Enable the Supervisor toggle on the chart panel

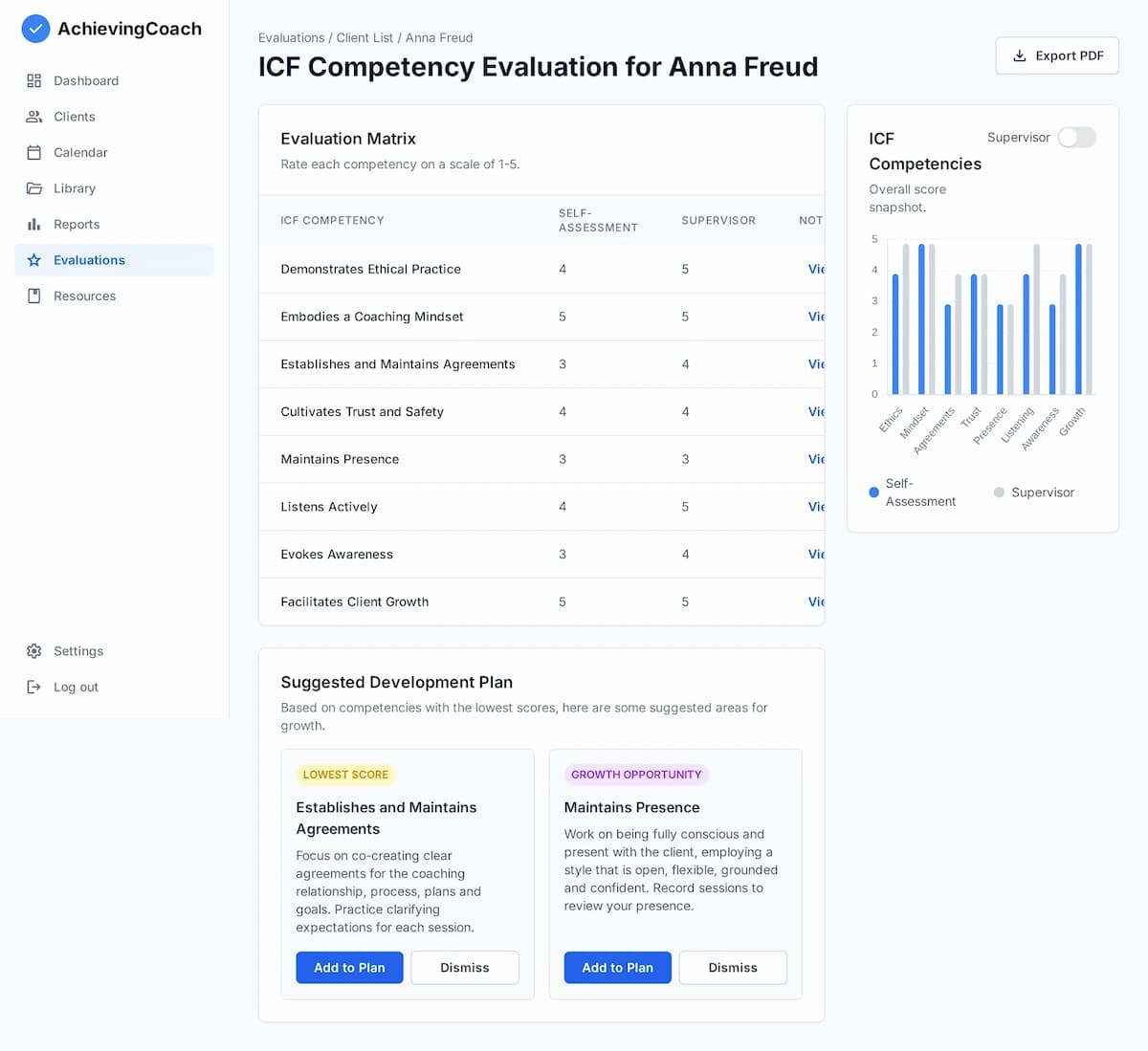1077,138
